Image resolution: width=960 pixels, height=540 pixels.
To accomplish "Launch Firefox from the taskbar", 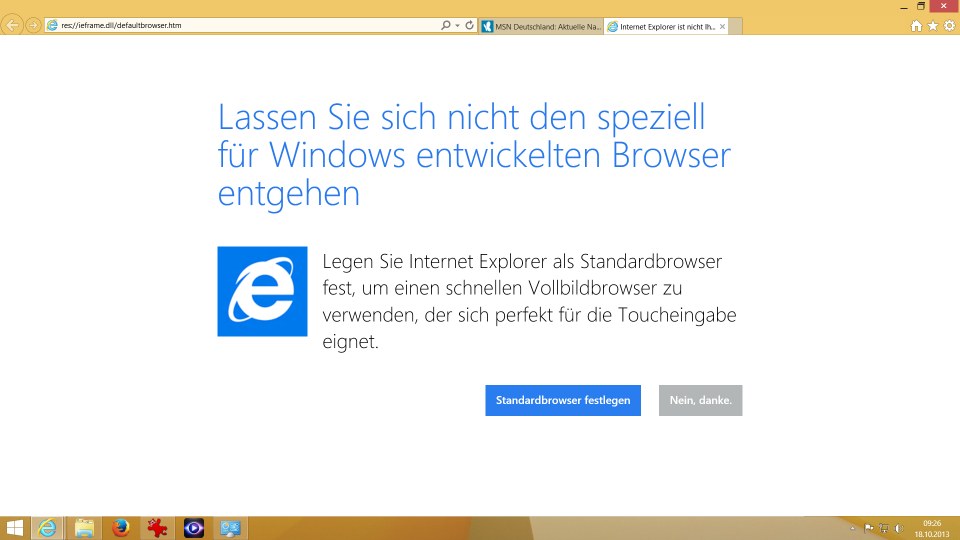I will pos(121,528).
